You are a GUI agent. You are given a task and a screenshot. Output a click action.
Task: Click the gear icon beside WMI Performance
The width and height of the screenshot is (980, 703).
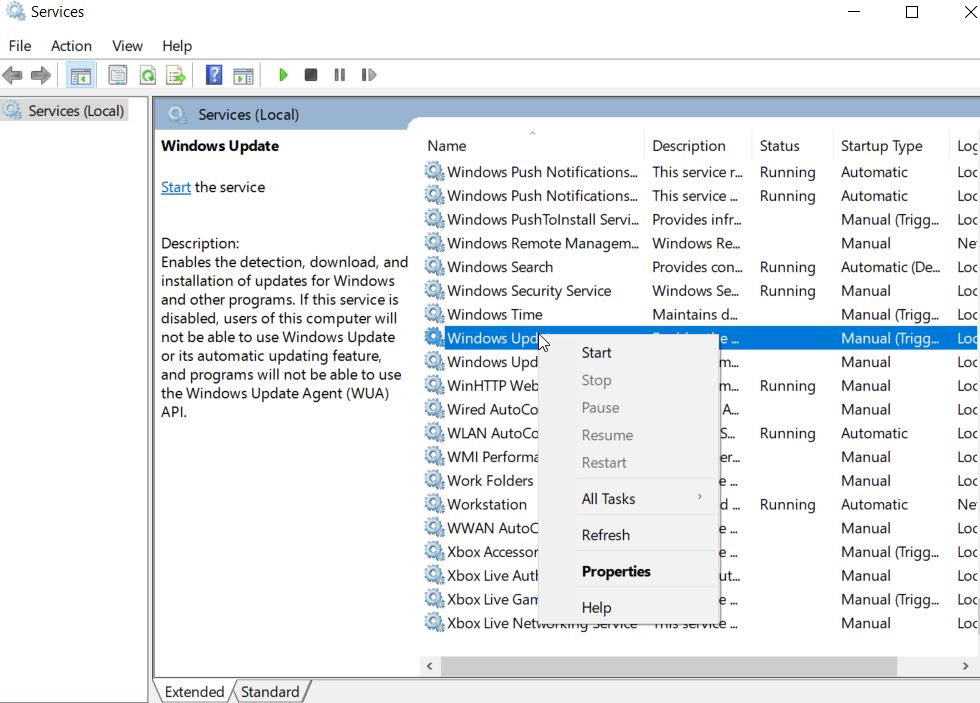coord(434,456)
